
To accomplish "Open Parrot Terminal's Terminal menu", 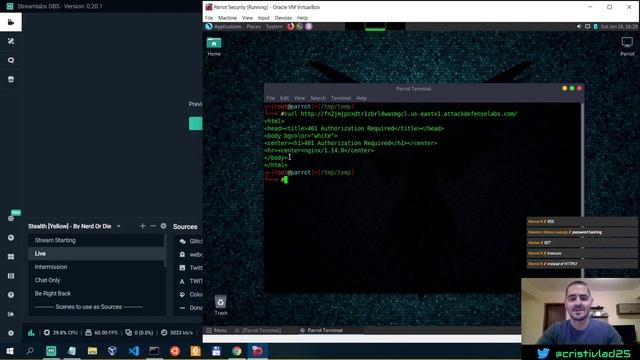I will pos(341,98).
